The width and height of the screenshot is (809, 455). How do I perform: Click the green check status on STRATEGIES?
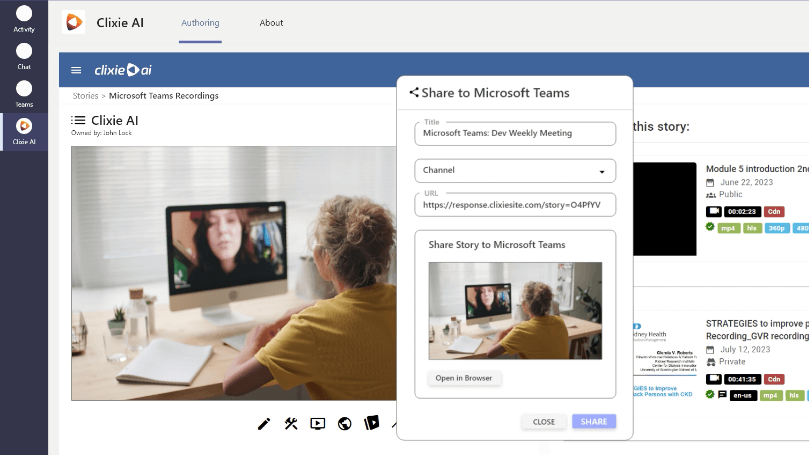710,394
